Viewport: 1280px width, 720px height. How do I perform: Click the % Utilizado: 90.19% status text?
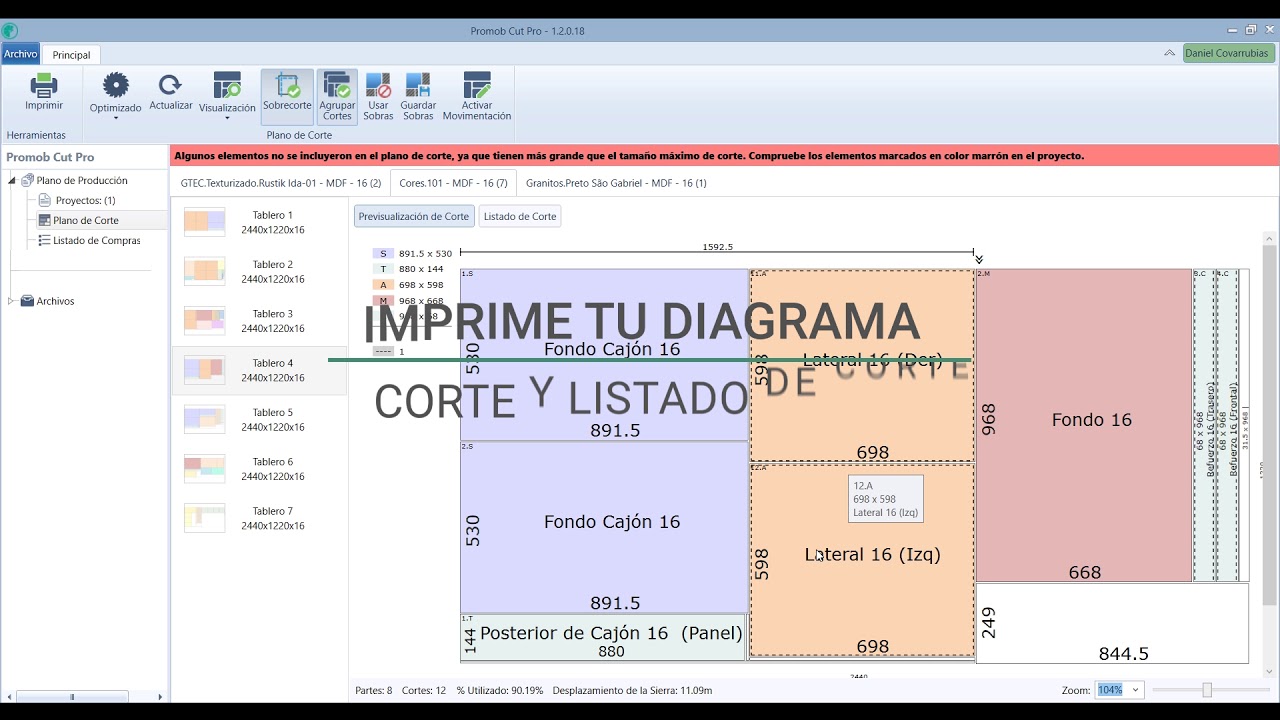tap(500, 690)
